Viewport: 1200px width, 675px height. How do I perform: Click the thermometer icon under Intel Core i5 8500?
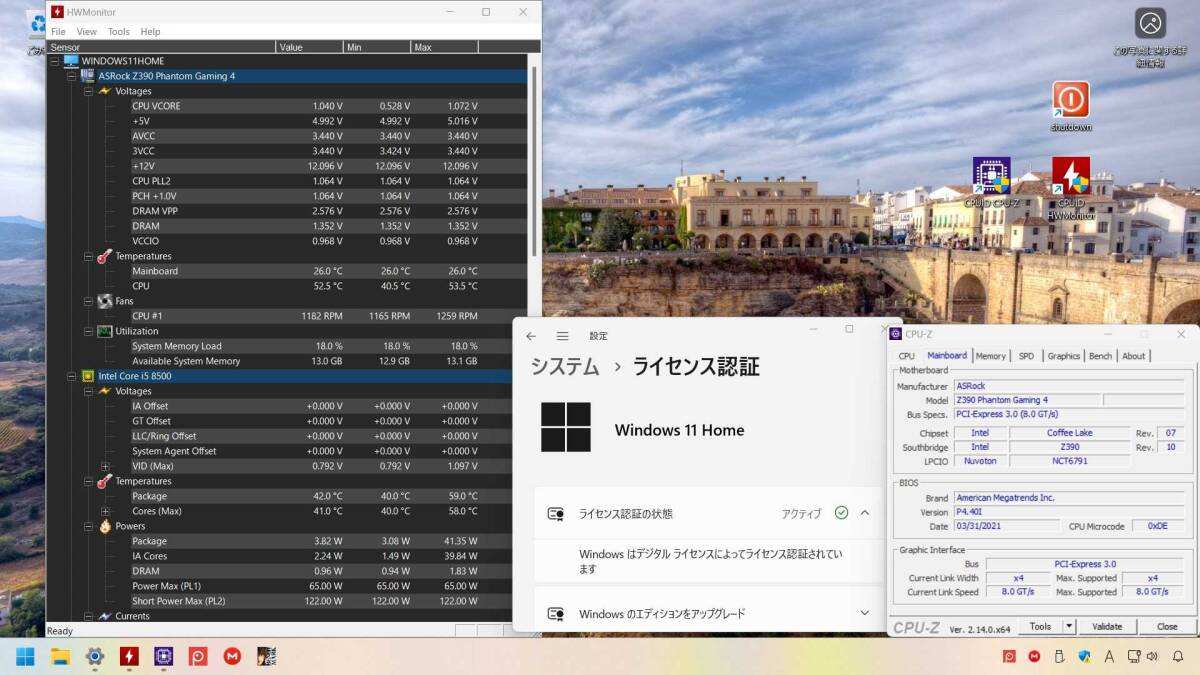click(x=105, y=481)
